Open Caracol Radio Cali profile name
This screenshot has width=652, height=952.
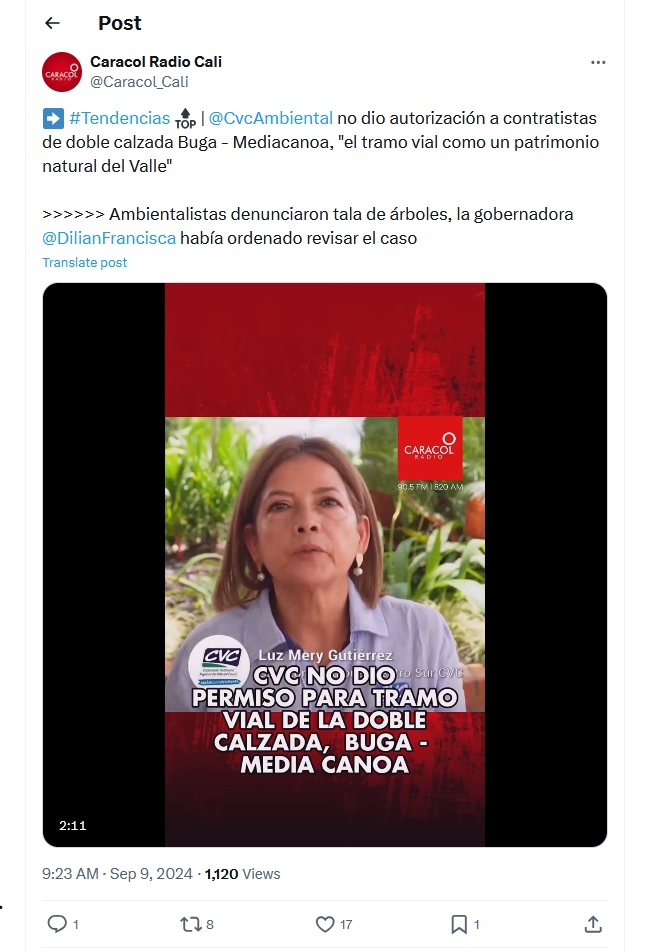click(156, 61)
